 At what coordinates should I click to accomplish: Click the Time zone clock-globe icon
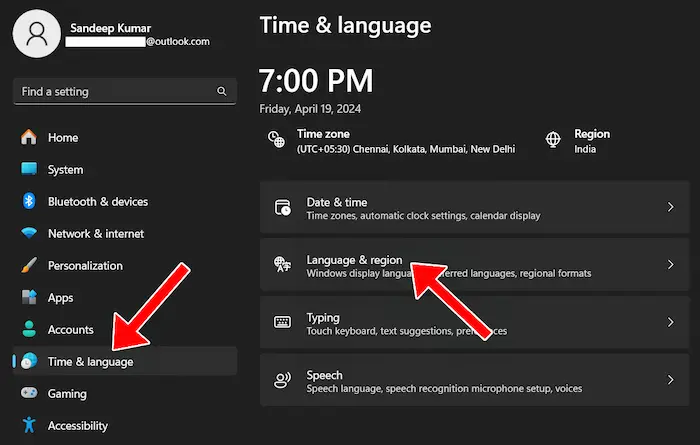[x=276, y=139]
